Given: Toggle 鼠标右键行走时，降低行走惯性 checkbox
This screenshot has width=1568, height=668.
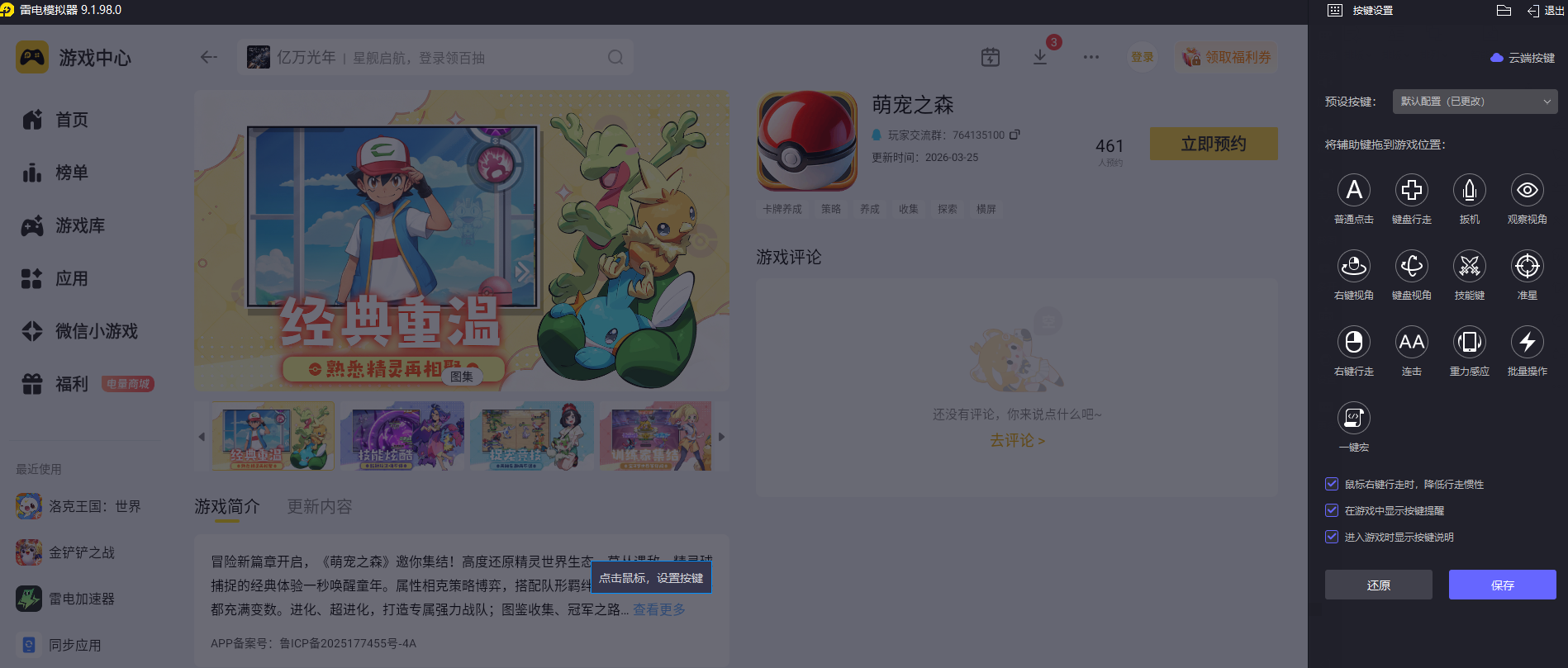Looking at the screenshot, I should tap(1332, 484).
